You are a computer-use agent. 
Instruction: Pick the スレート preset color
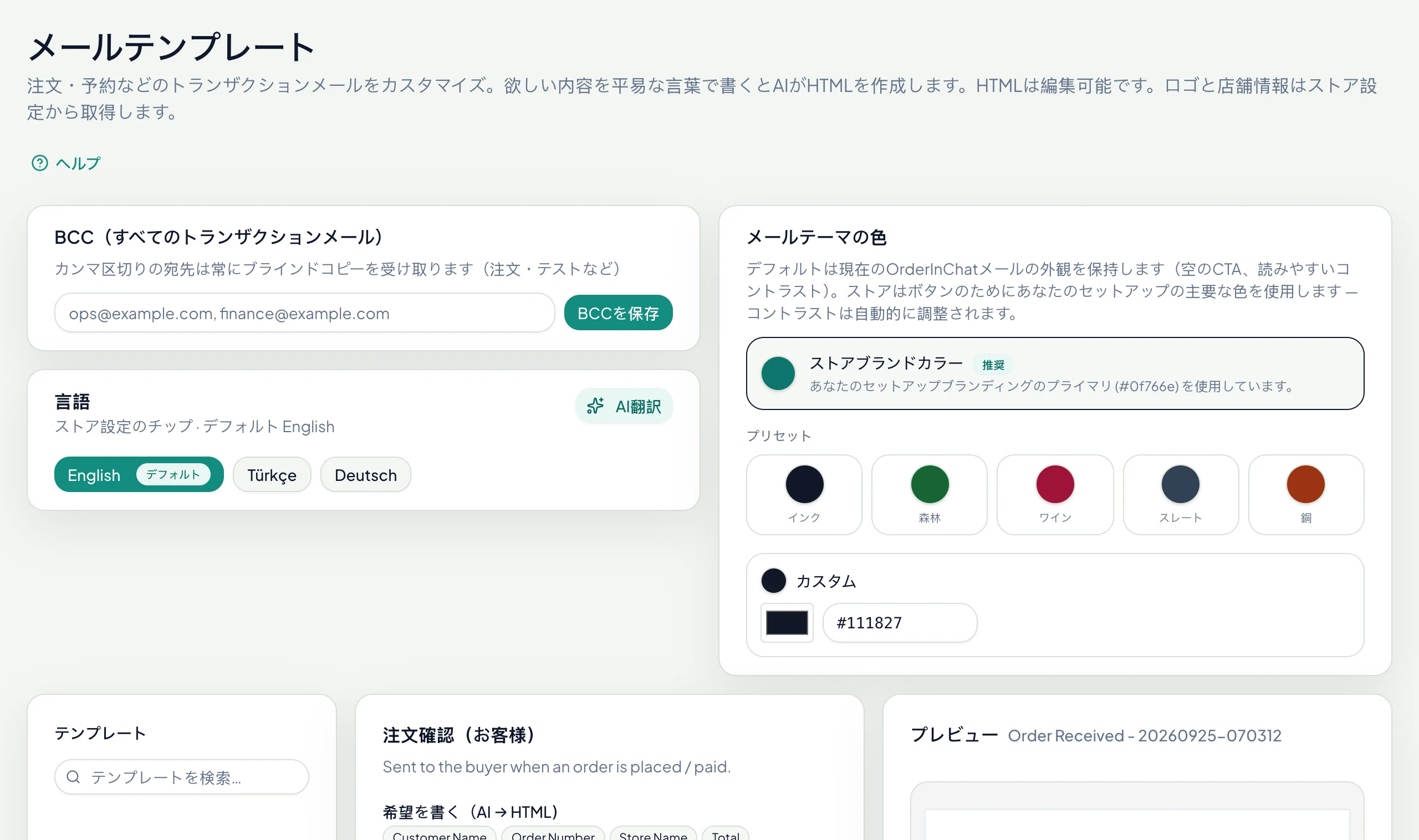[1180, 495]
